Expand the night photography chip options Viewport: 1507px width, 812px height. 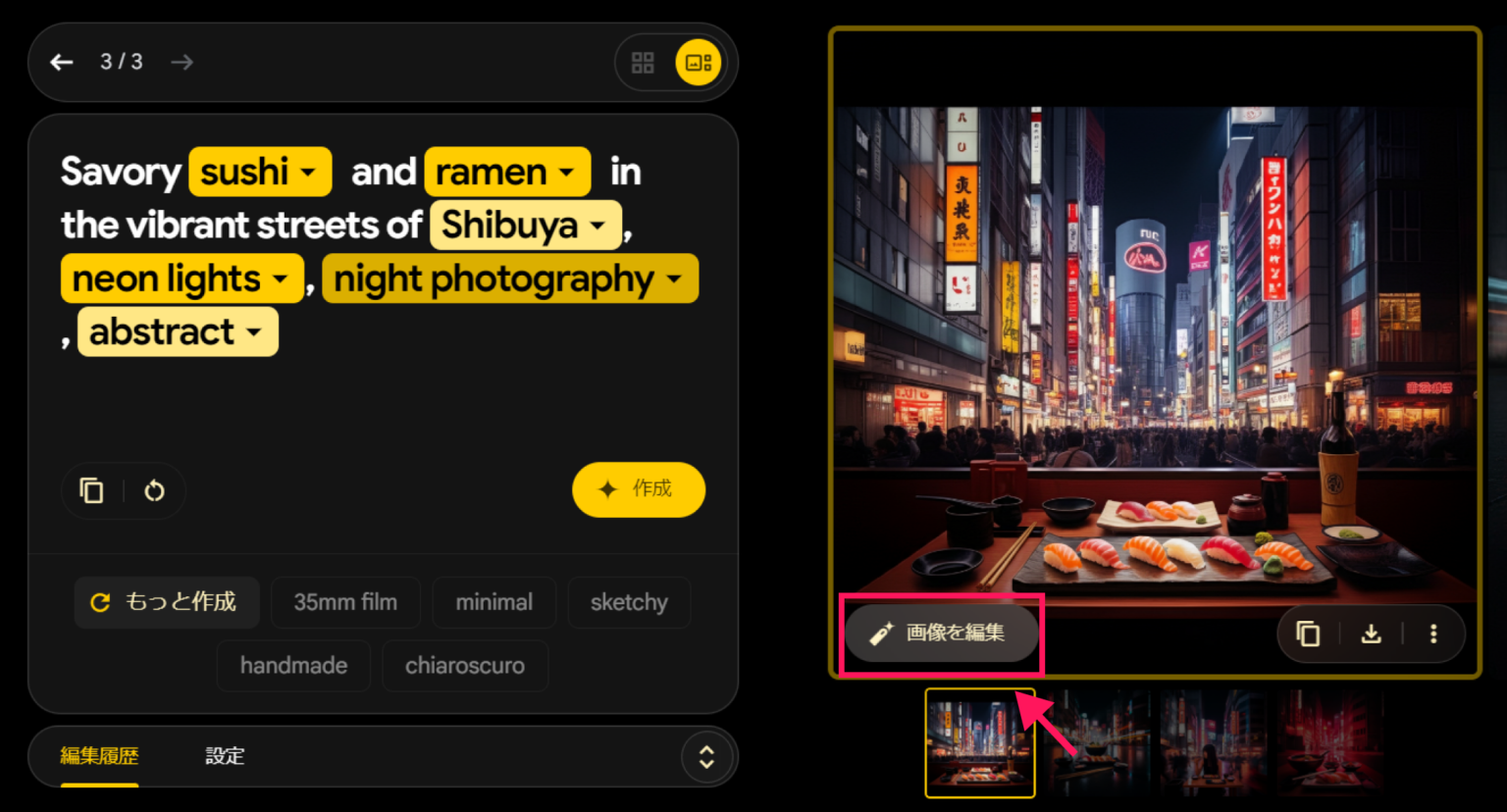pyautogui.click(x=509, y=279)
